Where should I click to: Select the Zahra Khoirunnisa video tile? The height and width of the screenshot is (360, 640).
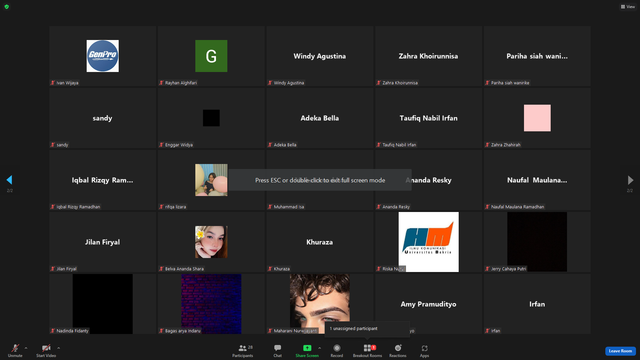pyautogui.click(x=428, y=56)
